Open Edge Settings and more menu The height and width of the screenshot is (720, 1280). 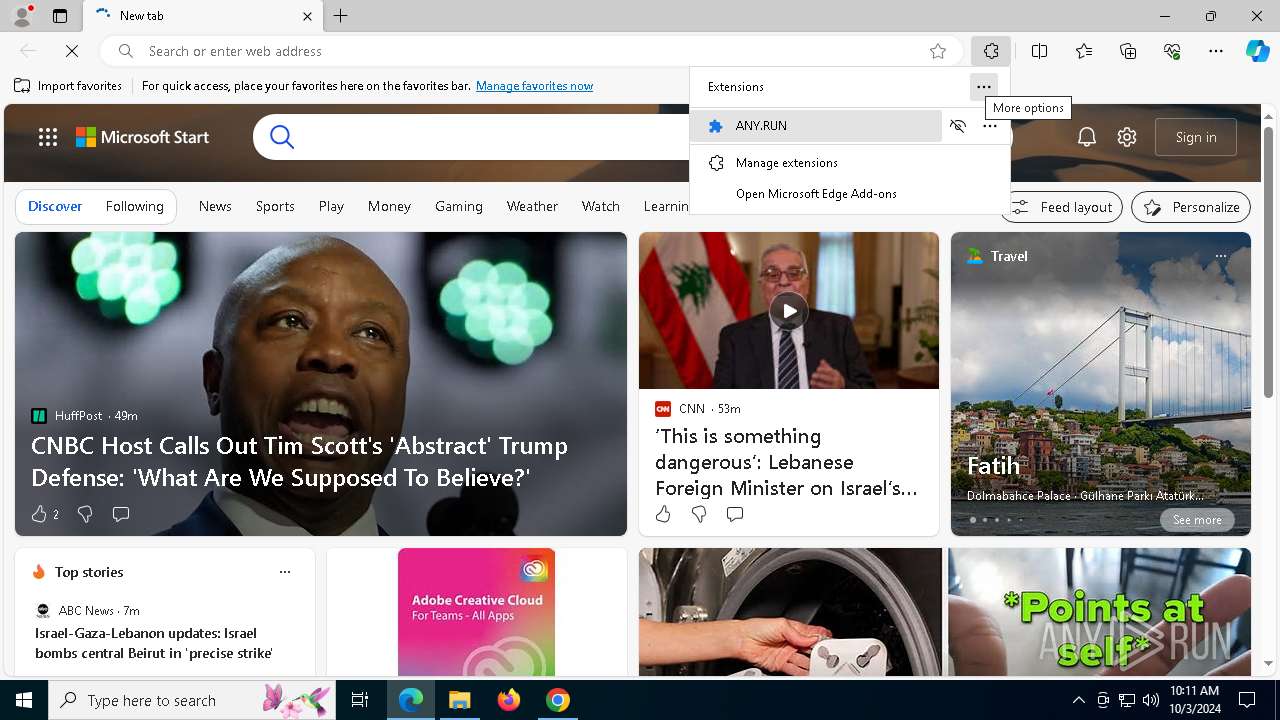[x=1216, y=51]
